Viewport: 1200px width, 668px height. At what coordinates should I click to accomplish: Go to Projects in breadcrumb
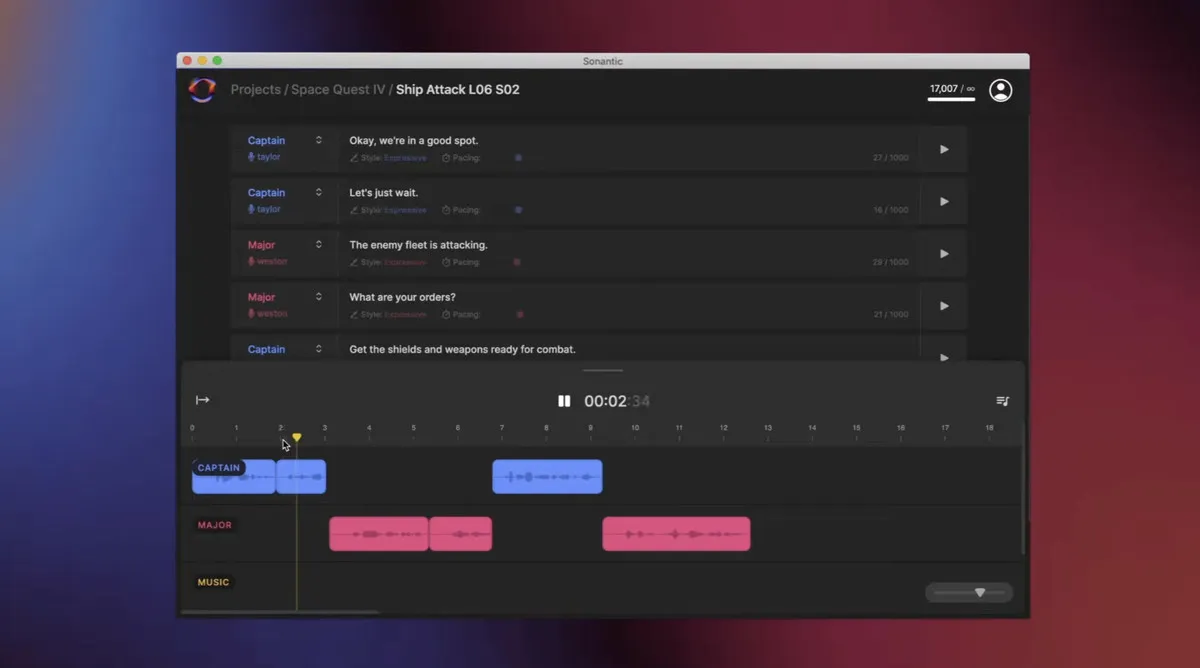click(256, 90)
